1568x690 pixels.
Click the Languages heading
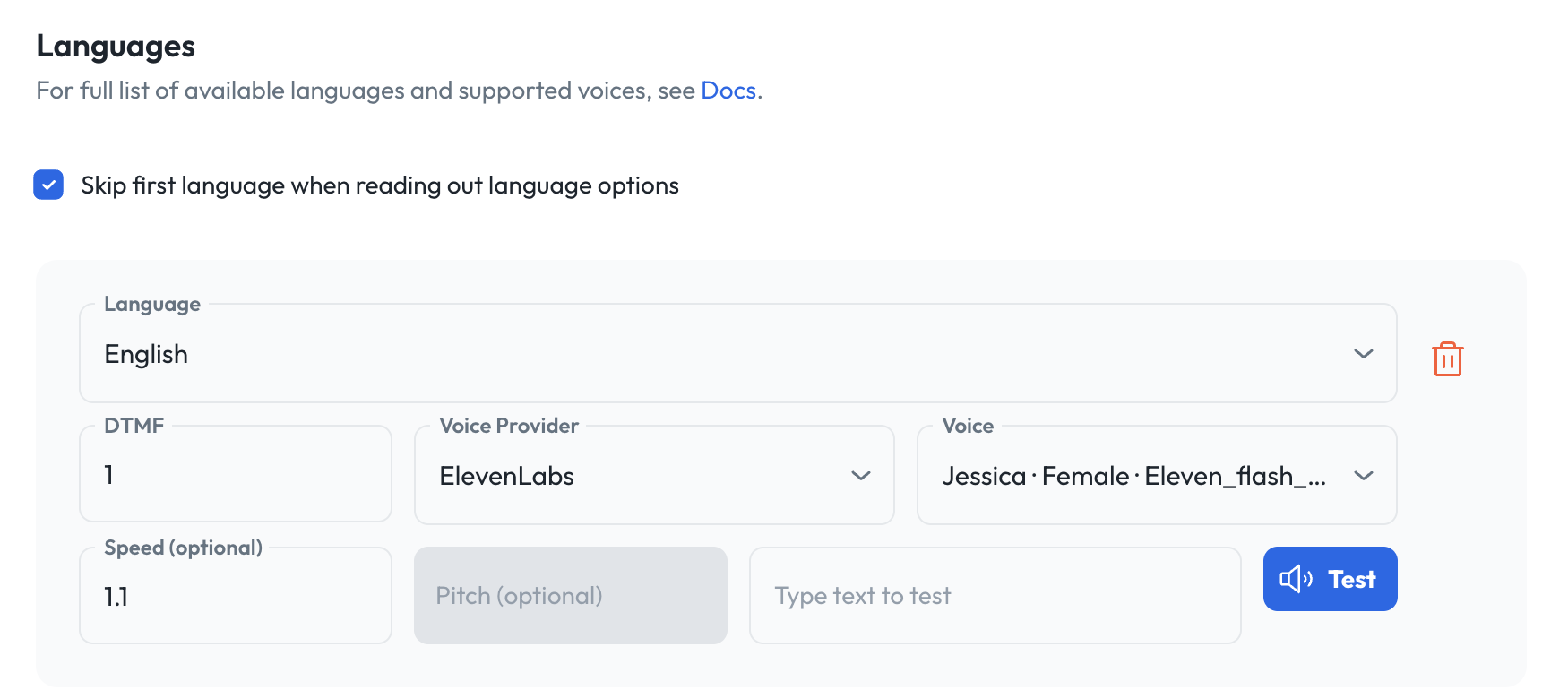click(115, 46)
